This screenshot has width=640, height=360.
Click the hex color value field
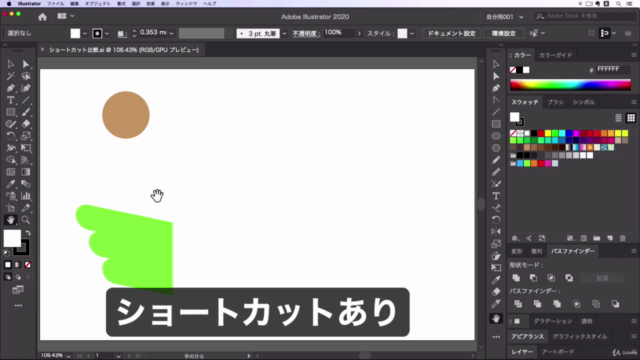pyautogui.click(x=613, y=69)
